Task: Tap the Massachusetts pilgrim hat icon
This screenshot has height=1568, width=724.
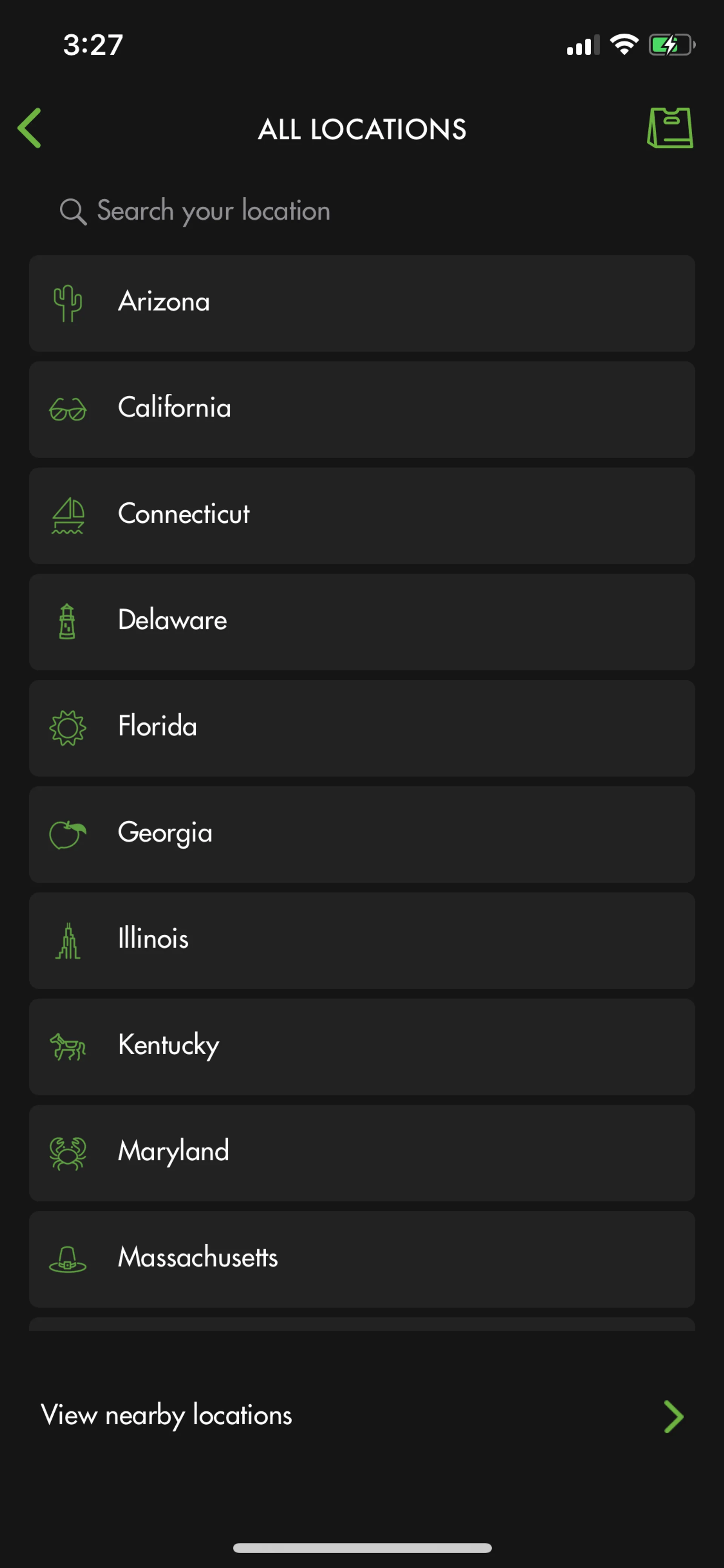Action: point(67,1259)
